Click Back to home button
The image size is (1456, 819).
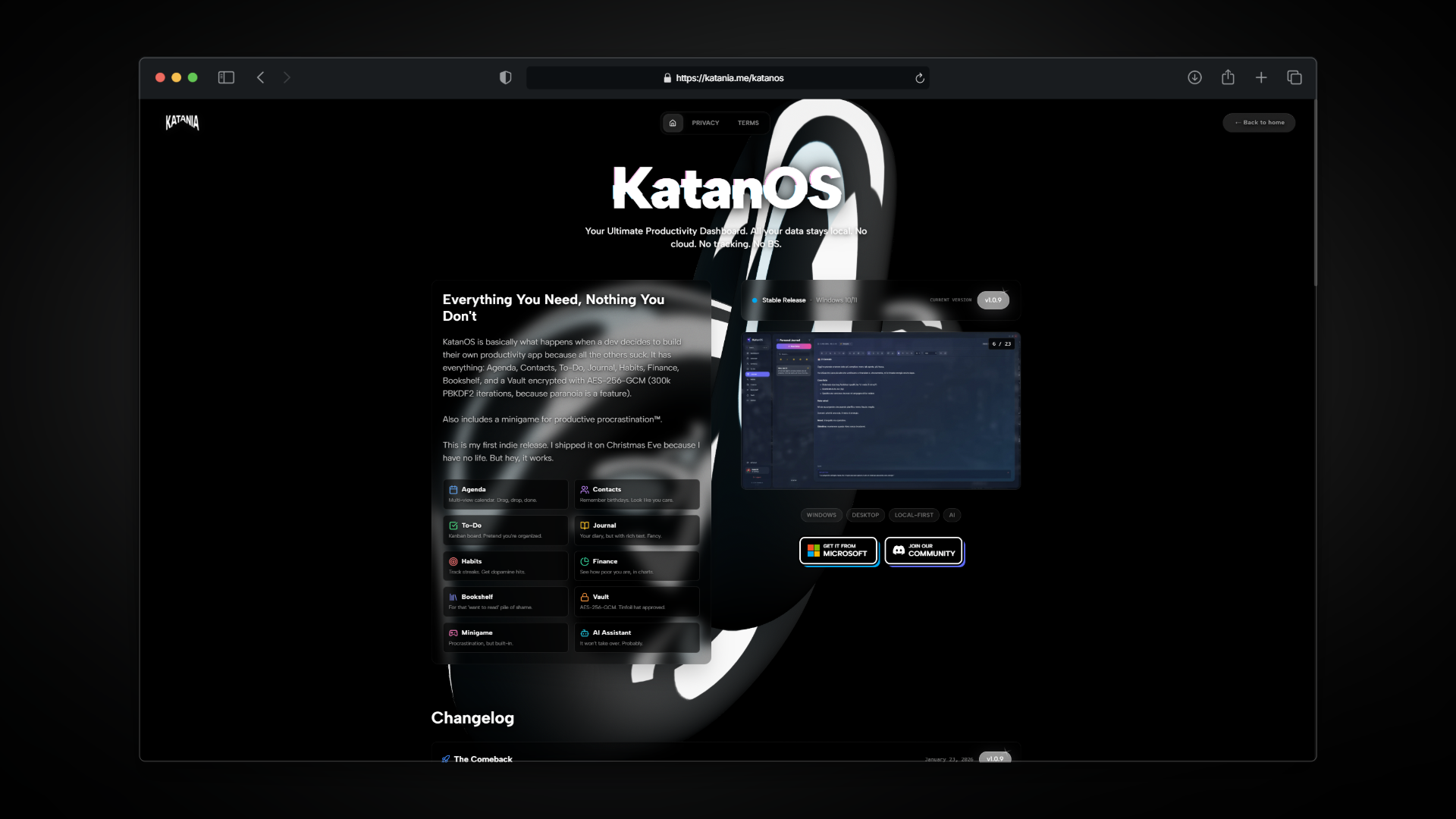pyautogui.click(x=1259, y=123)
